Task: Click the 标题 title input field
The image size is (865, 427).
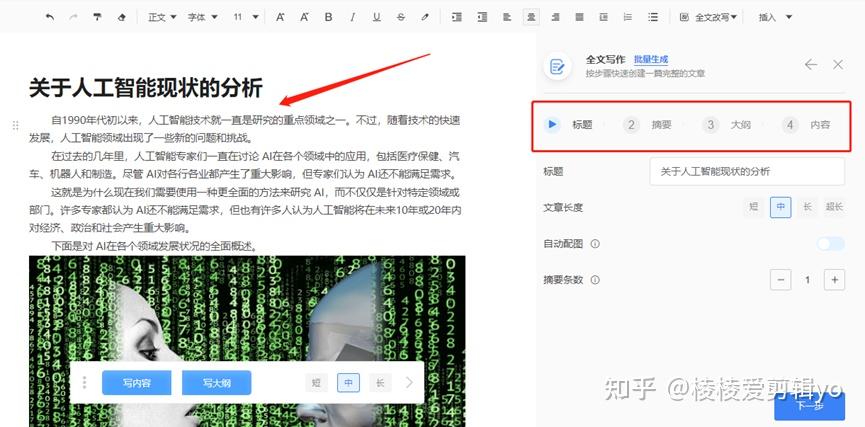Action: (x=747, y=172)
